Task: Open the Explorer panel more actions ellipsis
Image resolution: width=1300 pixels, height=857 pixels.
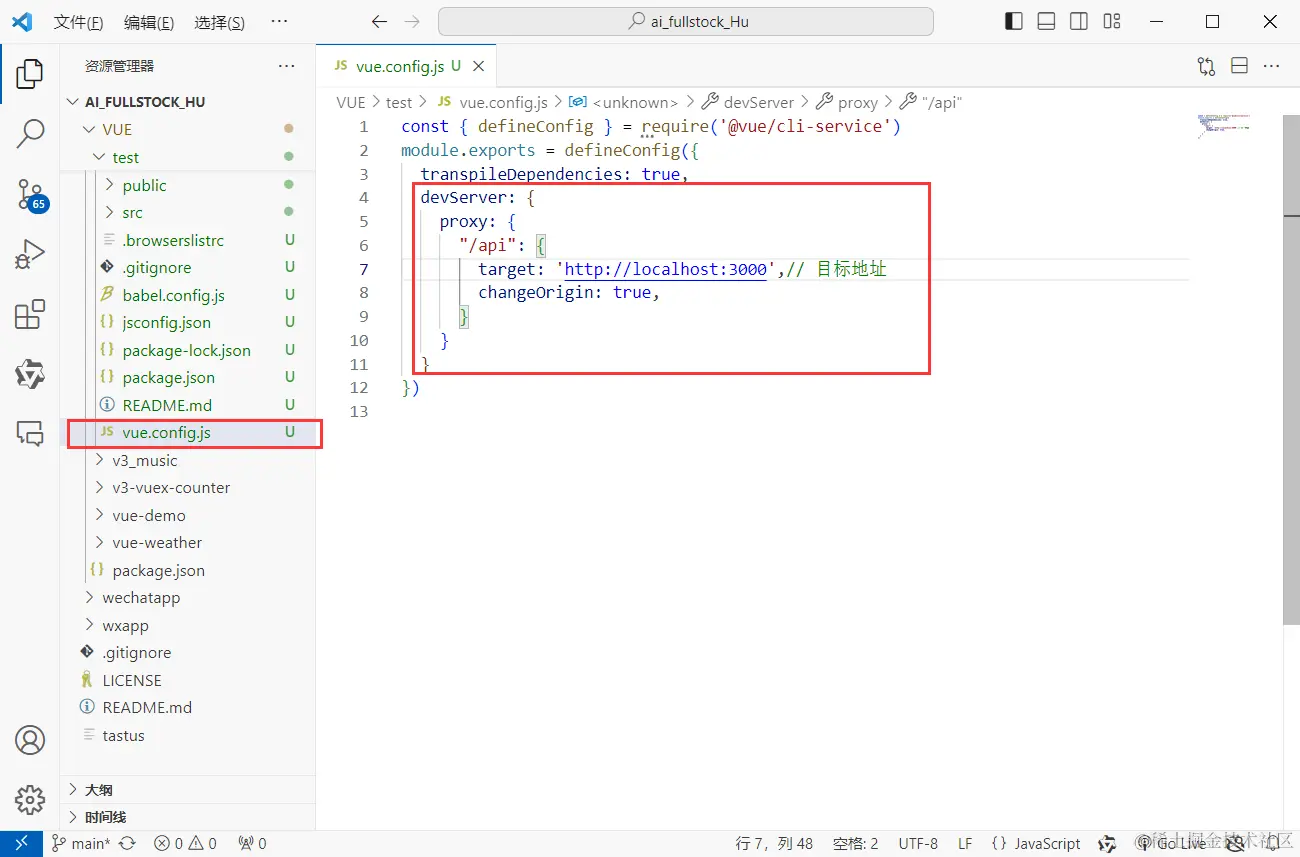Action: click(x=286, y=66)
